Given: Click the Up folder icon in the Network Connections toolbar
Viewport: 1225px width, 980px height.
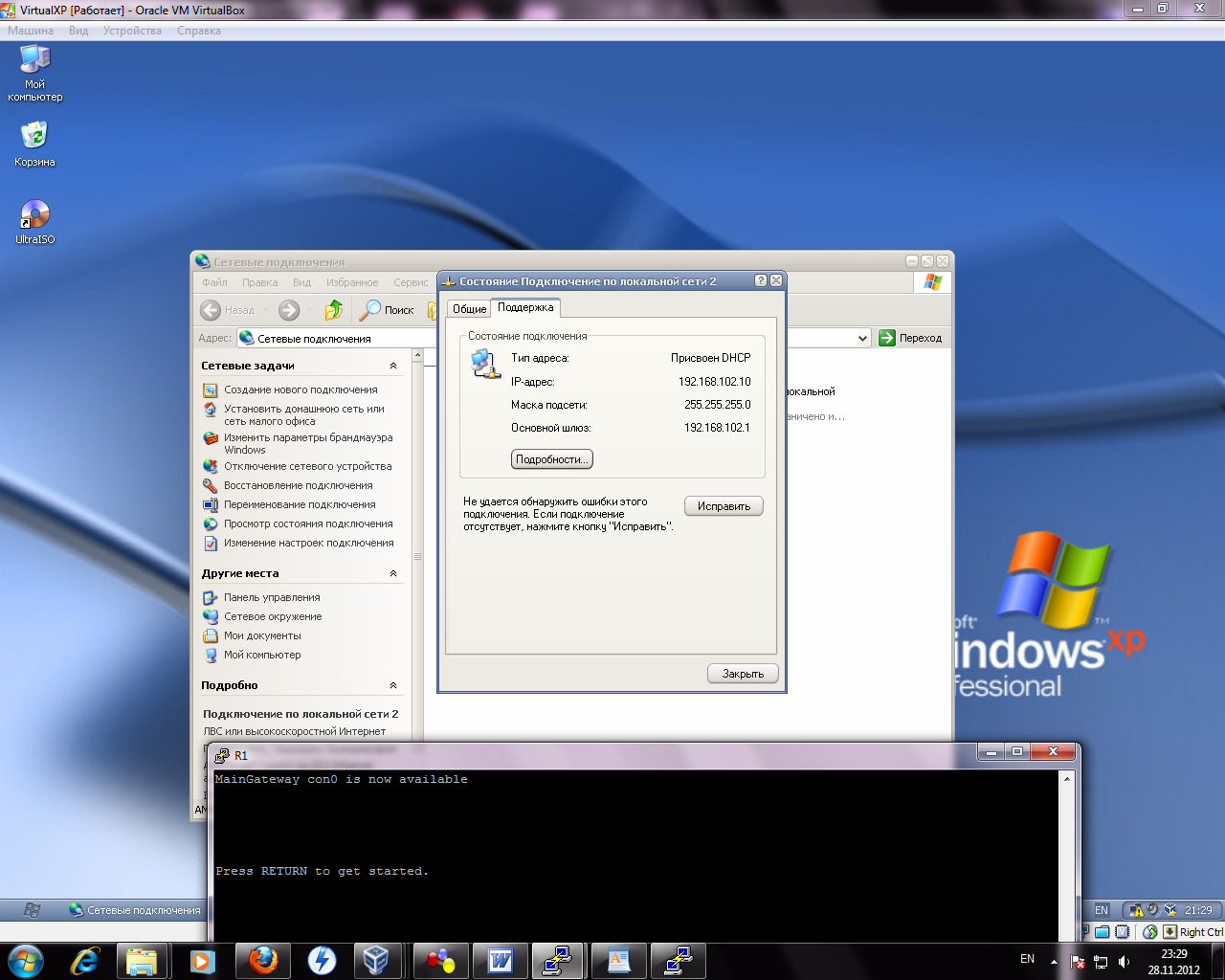Looking at the screenshot, I should point(333,309).
